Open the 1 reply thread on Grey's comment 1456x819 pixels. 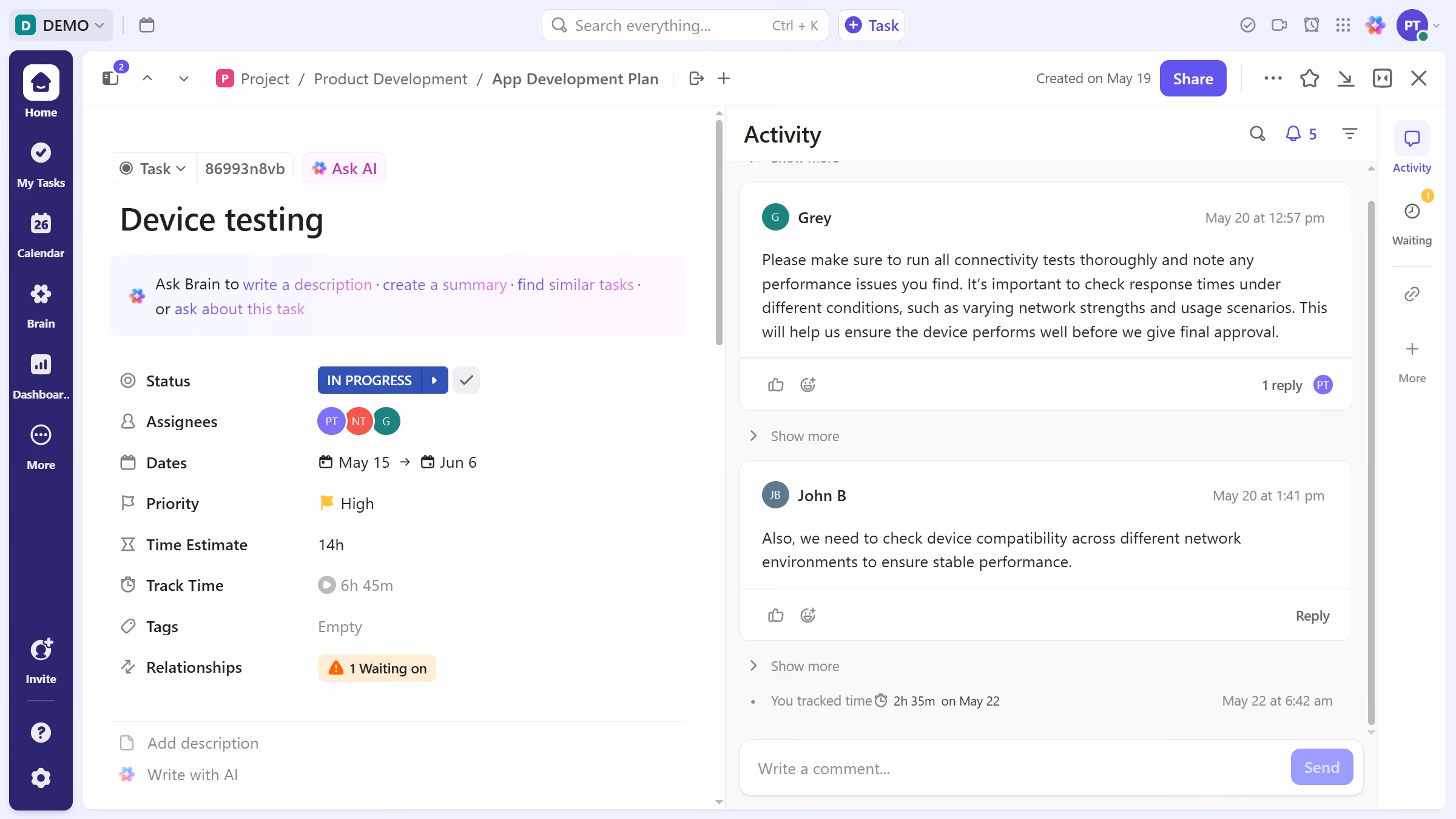coord(1282,385)
